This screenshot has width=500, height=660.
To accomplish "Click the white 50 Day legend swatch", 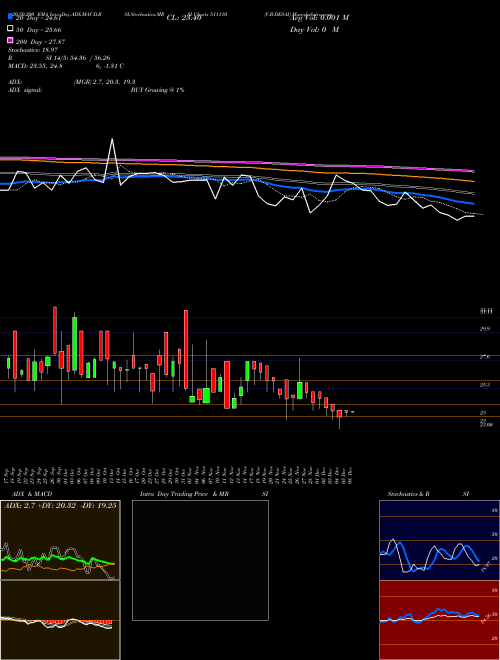I will (10, 29).
